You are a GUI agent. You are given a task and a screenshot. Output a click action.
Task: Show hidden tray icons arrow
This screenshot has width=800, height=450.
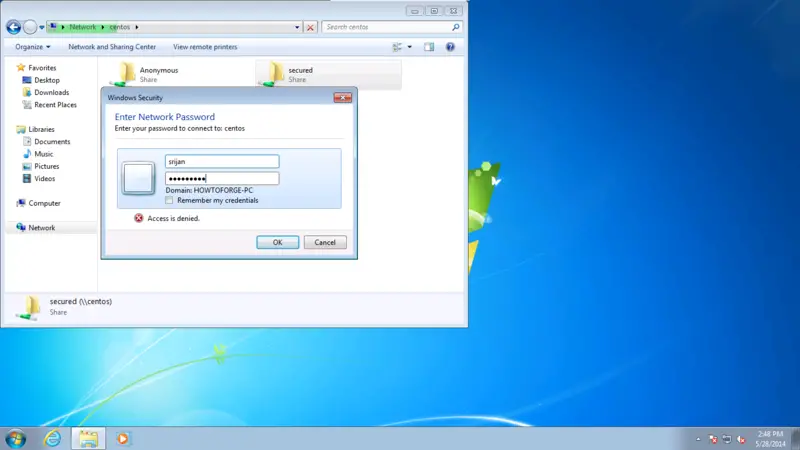click(x=698, y=439)
